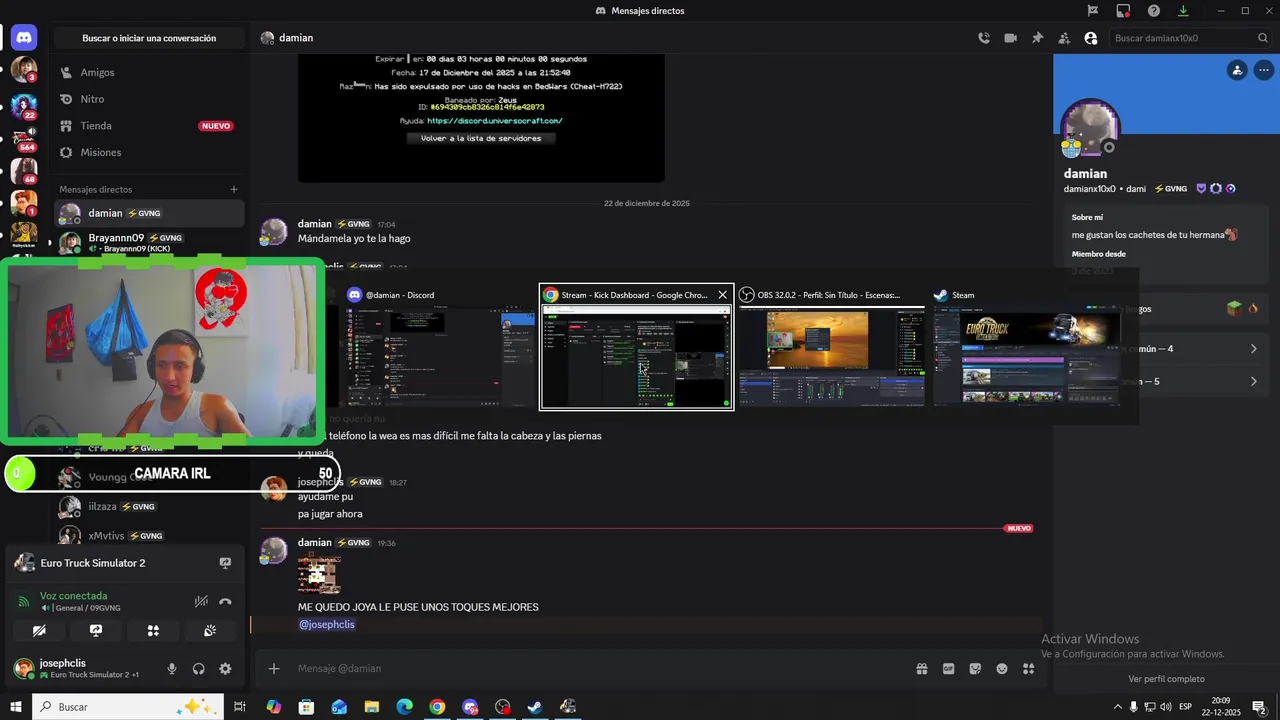Viewport: 1280px width, 720px height.
Task: Open Steam from the taskbar
Action: tap(535, 707)
